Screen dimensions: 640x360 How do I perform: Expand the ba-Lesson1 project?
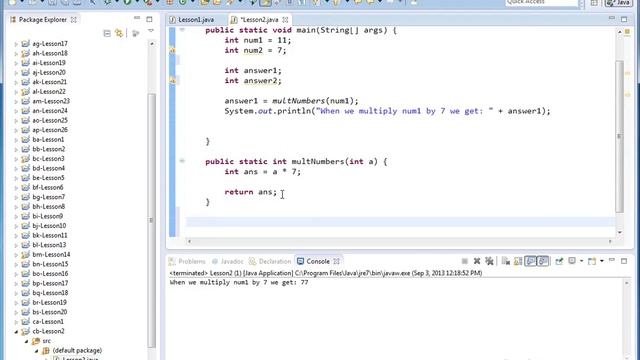pyautogui.click(x=16, y=140)
